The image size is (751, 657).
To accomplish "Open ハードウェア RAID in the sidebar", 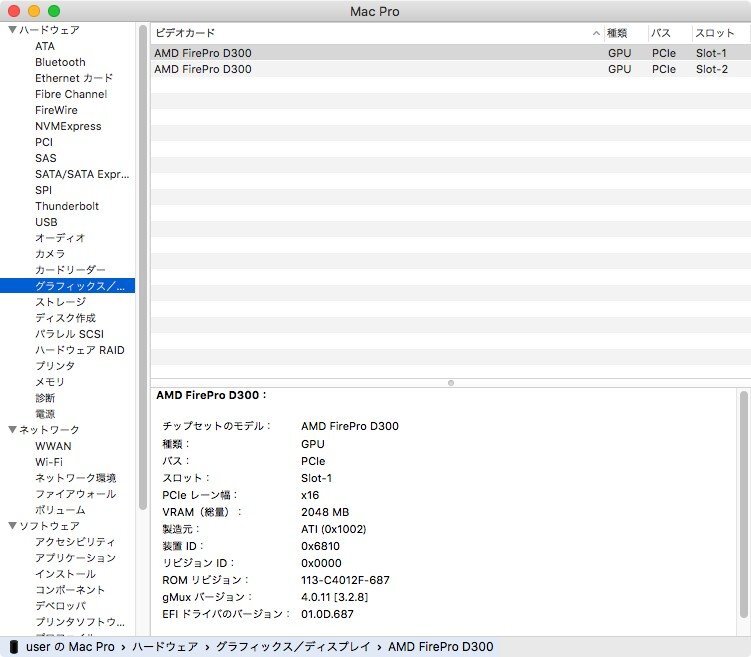I will click(x=80, y=350).
